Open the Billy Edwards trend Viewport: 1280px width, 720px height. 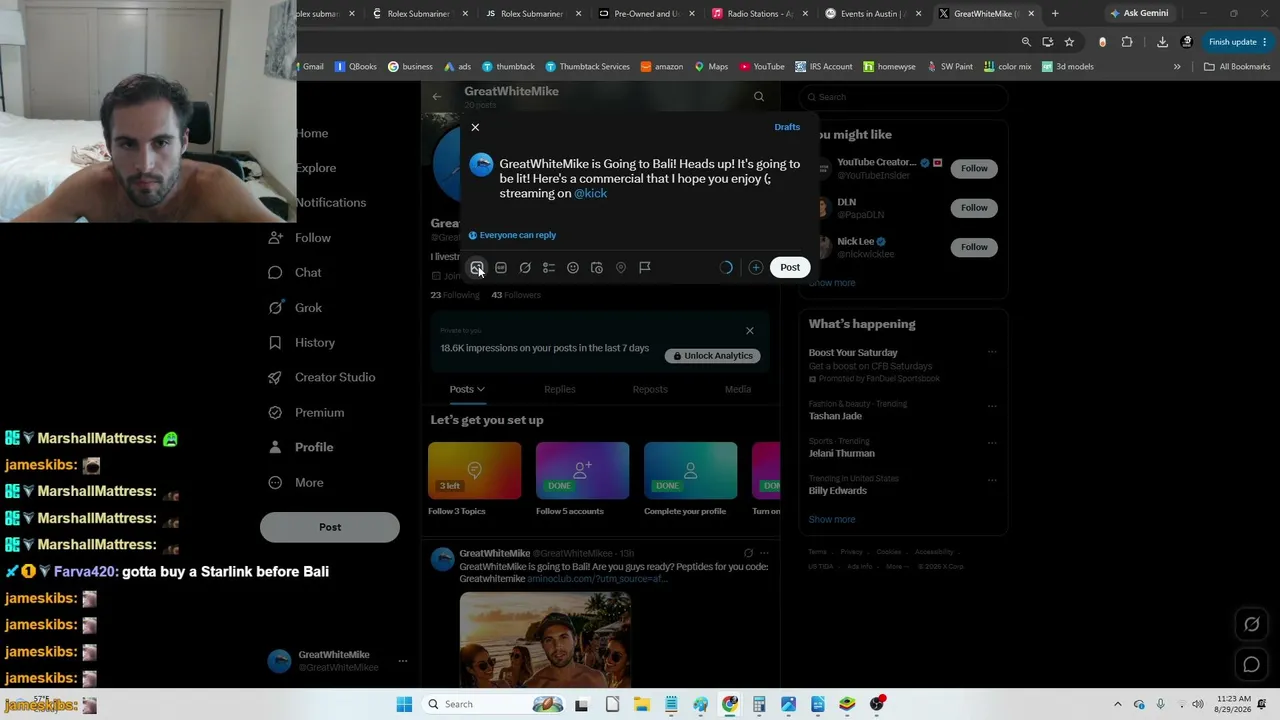[838, 491]
